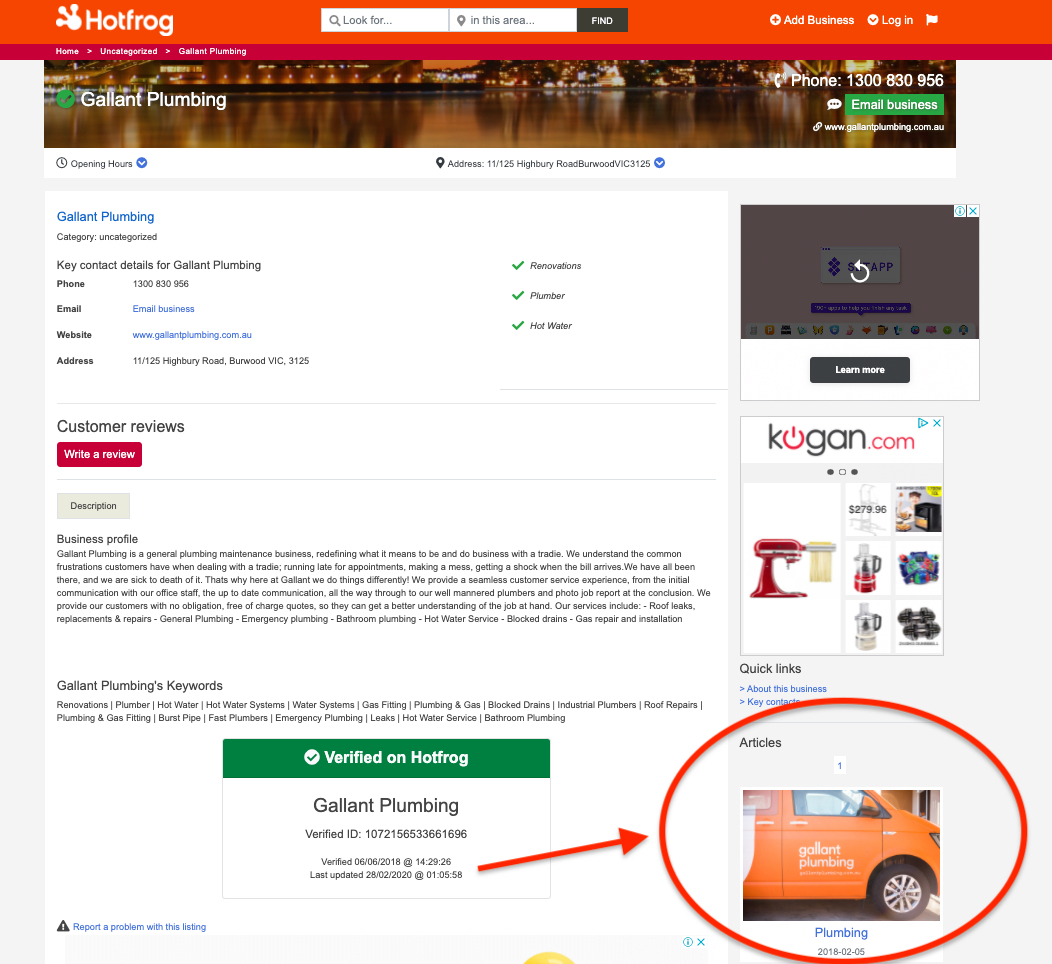This screenshot has width=1052, height=964.
Task: Click the Write a review button
Action: click(x=99, y=454)
